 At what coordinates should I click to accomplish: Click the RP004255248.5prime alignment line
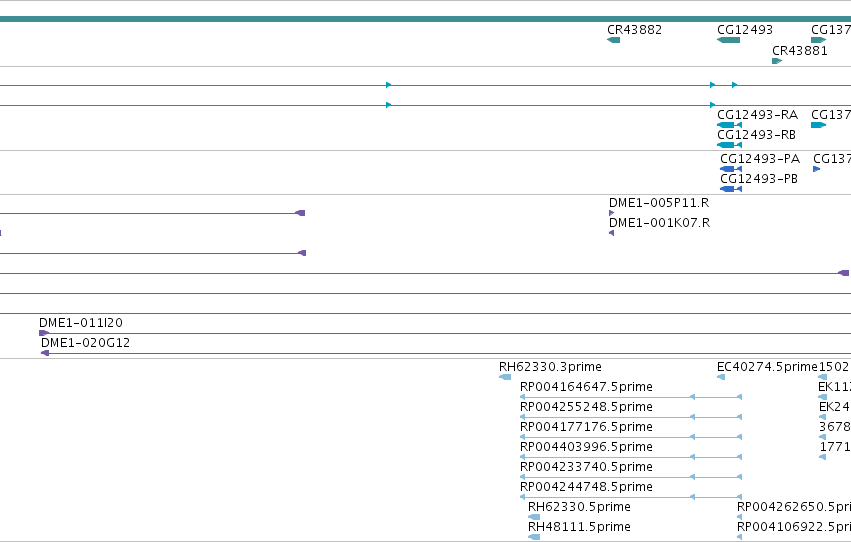click(x=631, y=417)
